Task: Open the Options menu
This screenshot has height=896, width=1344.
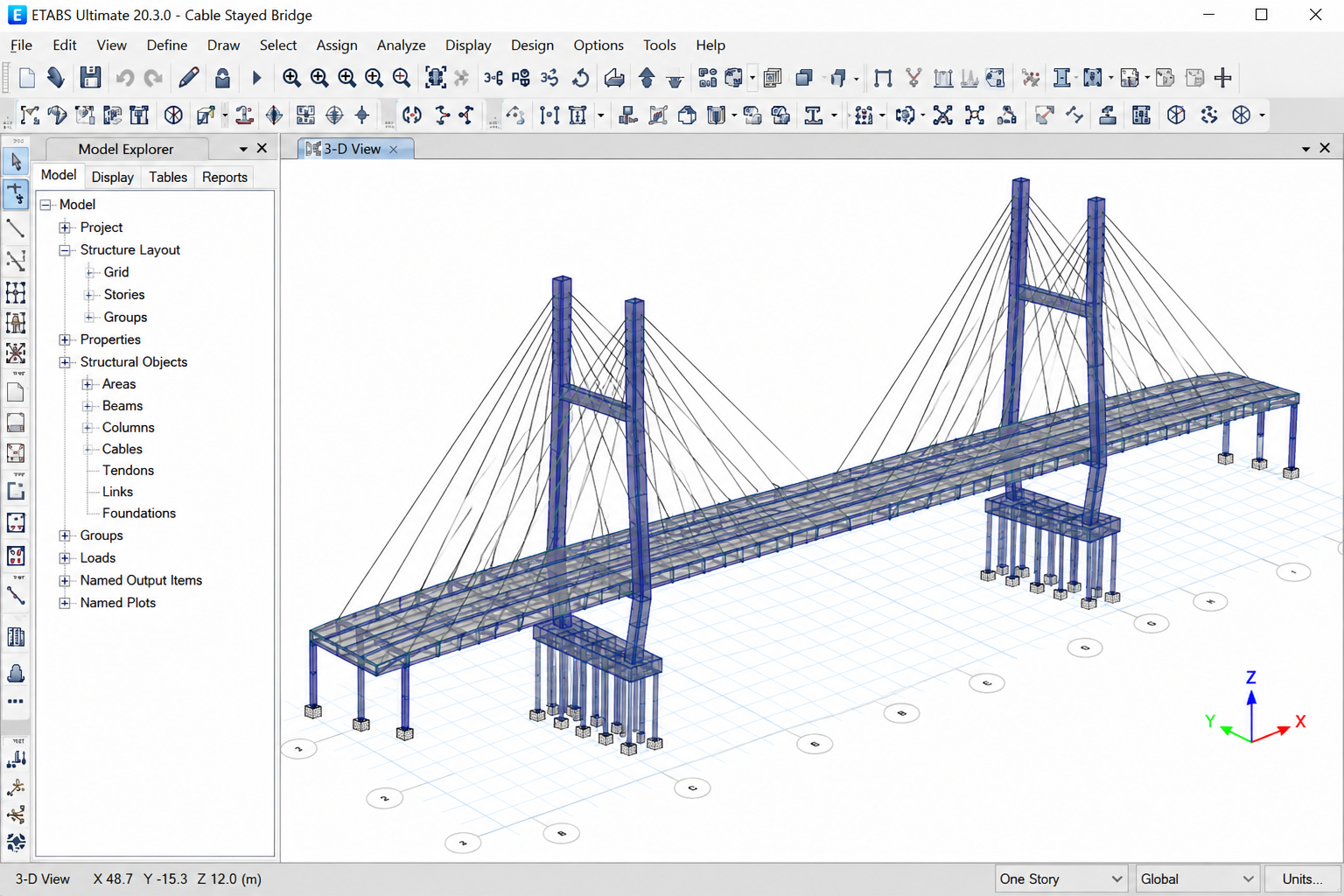Action: [x=598, y=45]
